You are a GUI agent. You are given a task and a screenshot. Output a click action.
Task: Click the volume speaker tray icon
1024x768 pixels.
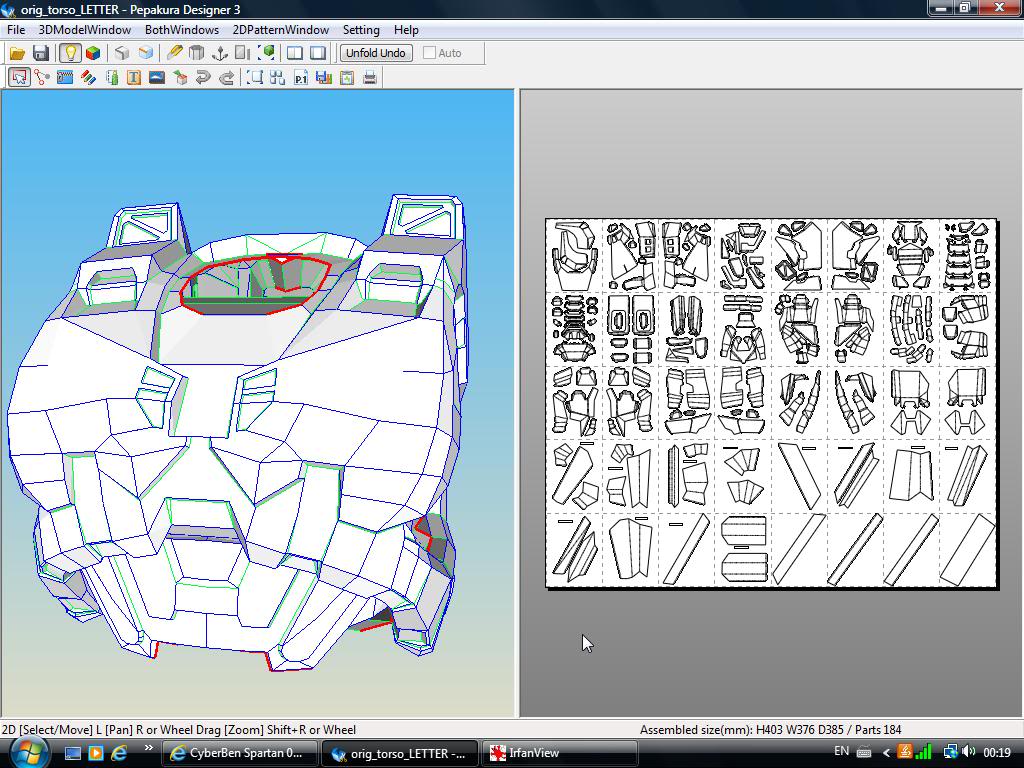click(968, 752)
